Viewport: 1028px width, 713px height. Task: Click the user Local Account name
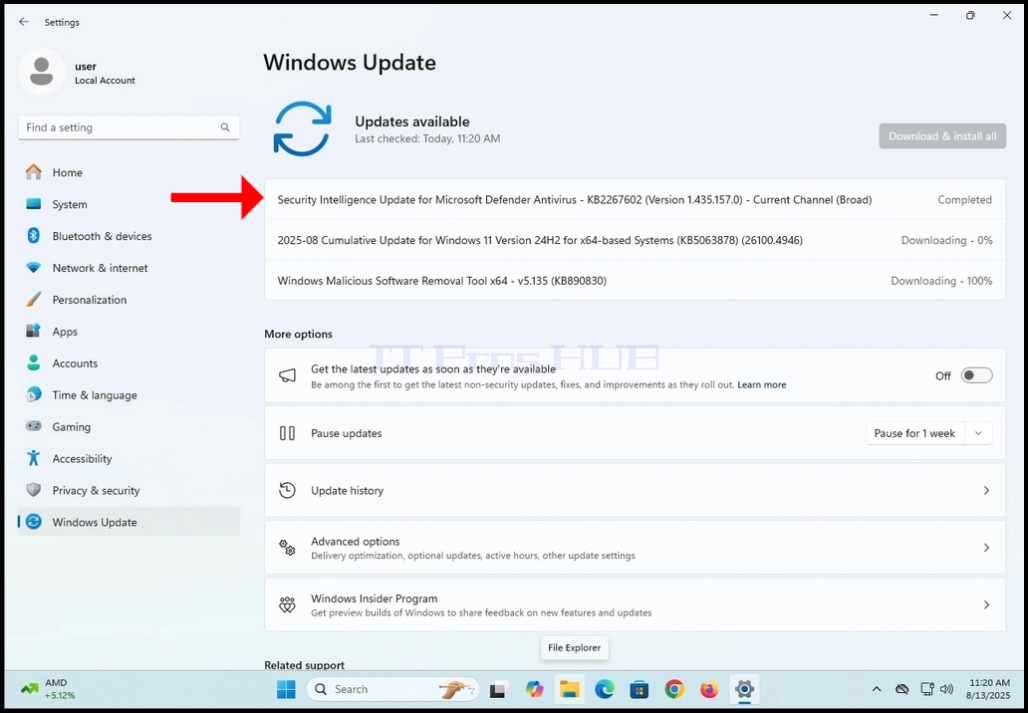[x=104, y=73]
